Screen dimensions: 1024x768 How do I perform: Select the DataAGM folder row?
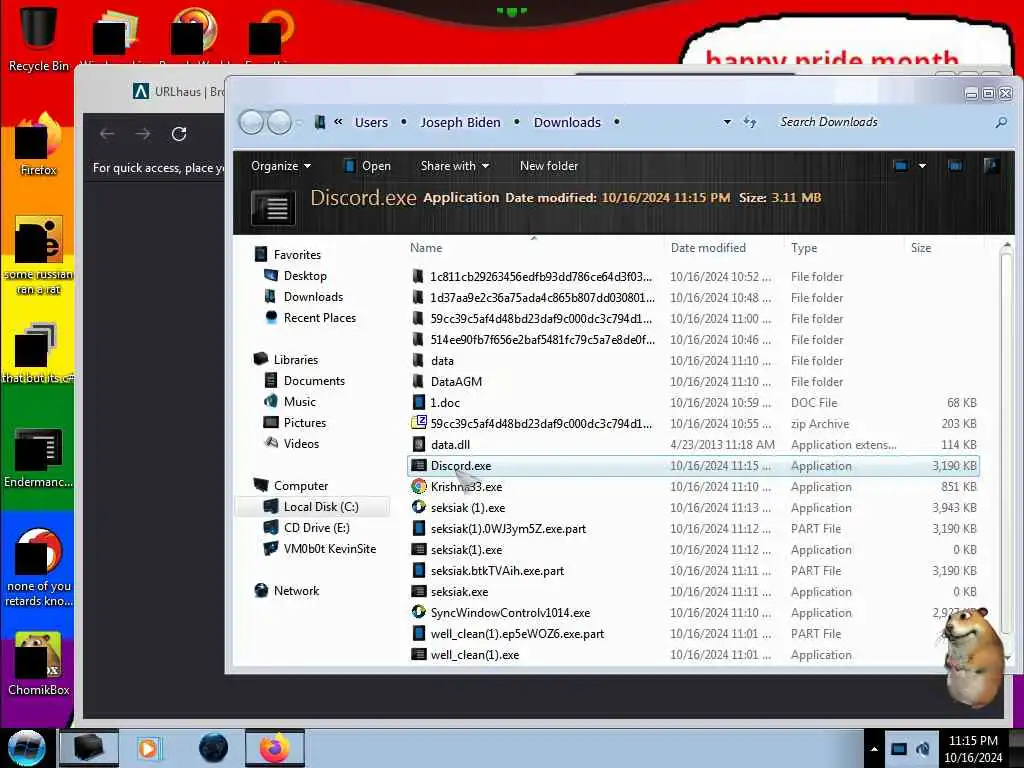(692, 381)
